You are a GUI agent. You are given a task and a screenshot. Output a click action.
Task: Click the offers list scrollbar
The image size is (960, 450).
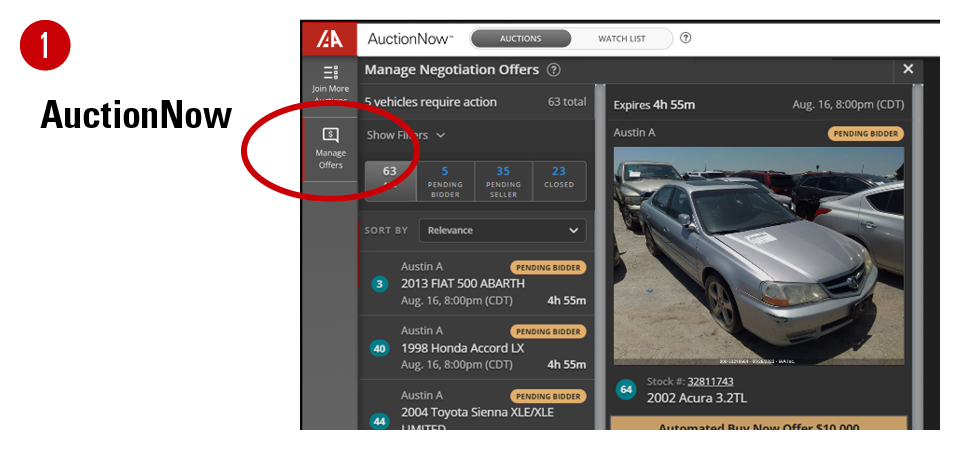tap(599, 257)
